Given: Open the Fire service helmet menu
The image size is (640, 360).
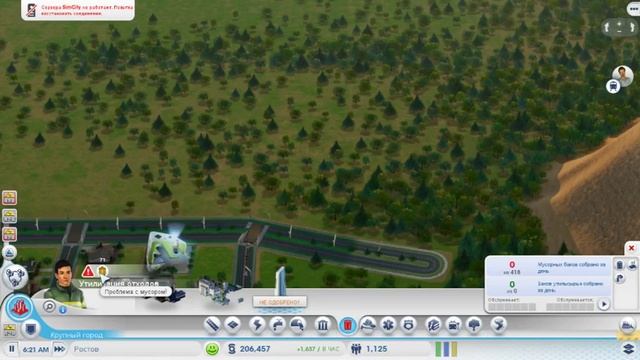Looking at the screenshot, I should [x=368, y=325].
